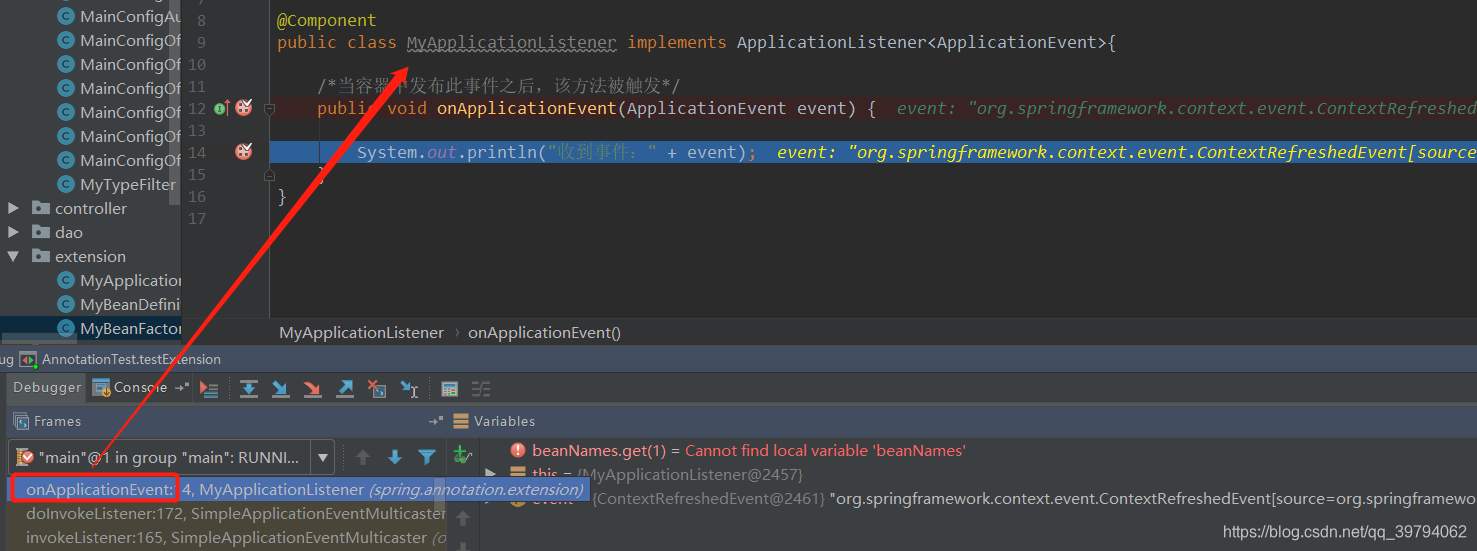
Task: Click the Drop Frame icon
Action: click(377, 388)
